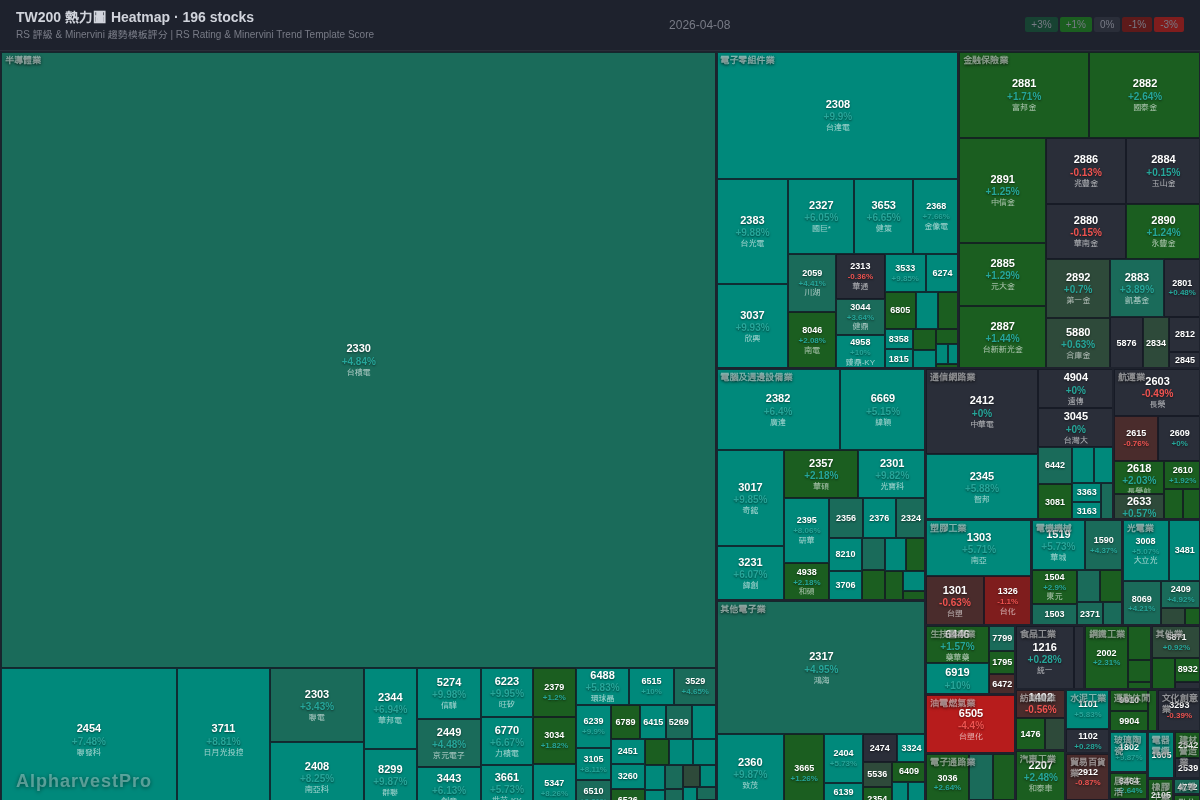Image resolution: width=1200 pixels, height=800 pixels.
Task: Click the 2408 南亞科 tile
Action: (317, 771)
